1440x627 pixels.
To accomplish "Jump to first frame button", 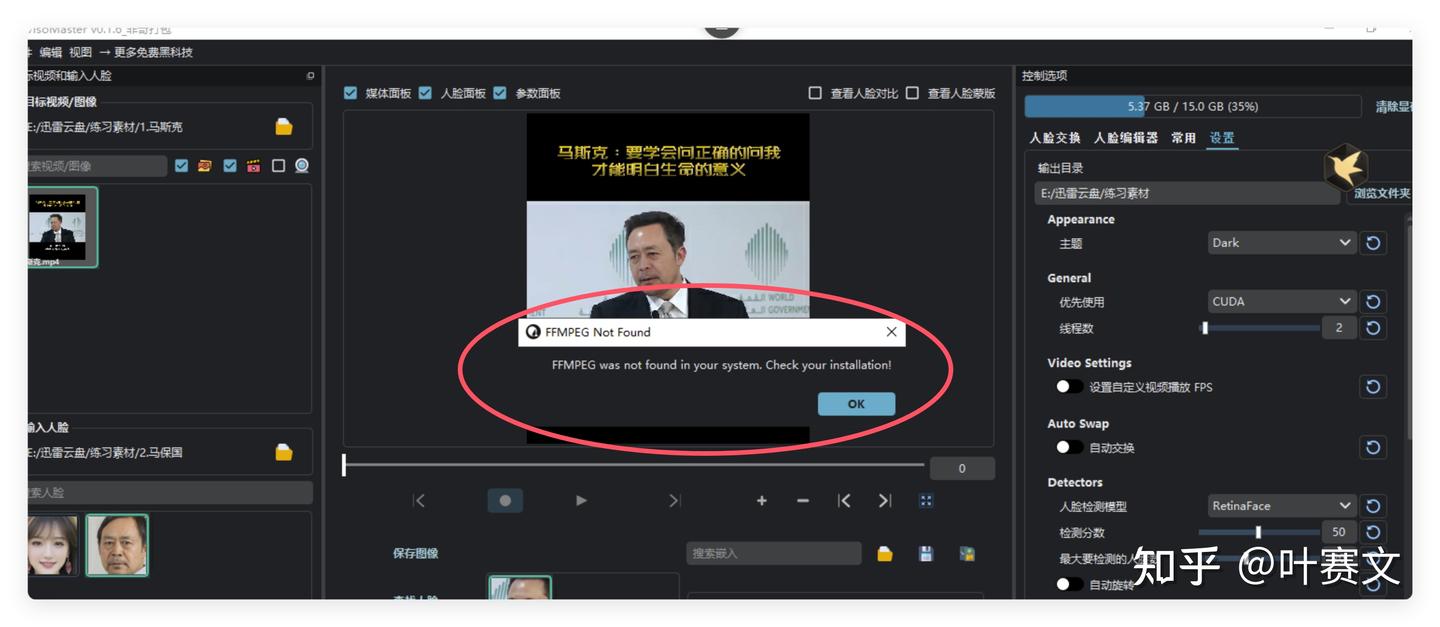I will click(419, 501).
